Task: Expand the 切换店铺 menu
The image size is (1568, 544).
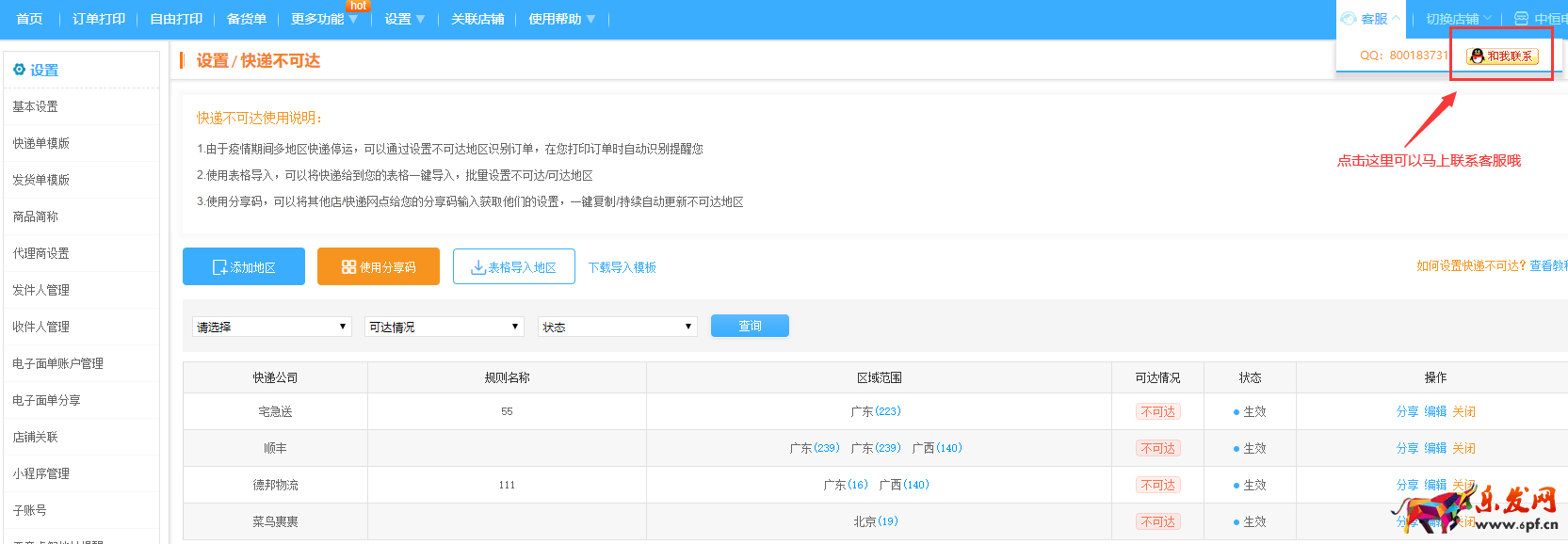Action: tap(1458, 19)
